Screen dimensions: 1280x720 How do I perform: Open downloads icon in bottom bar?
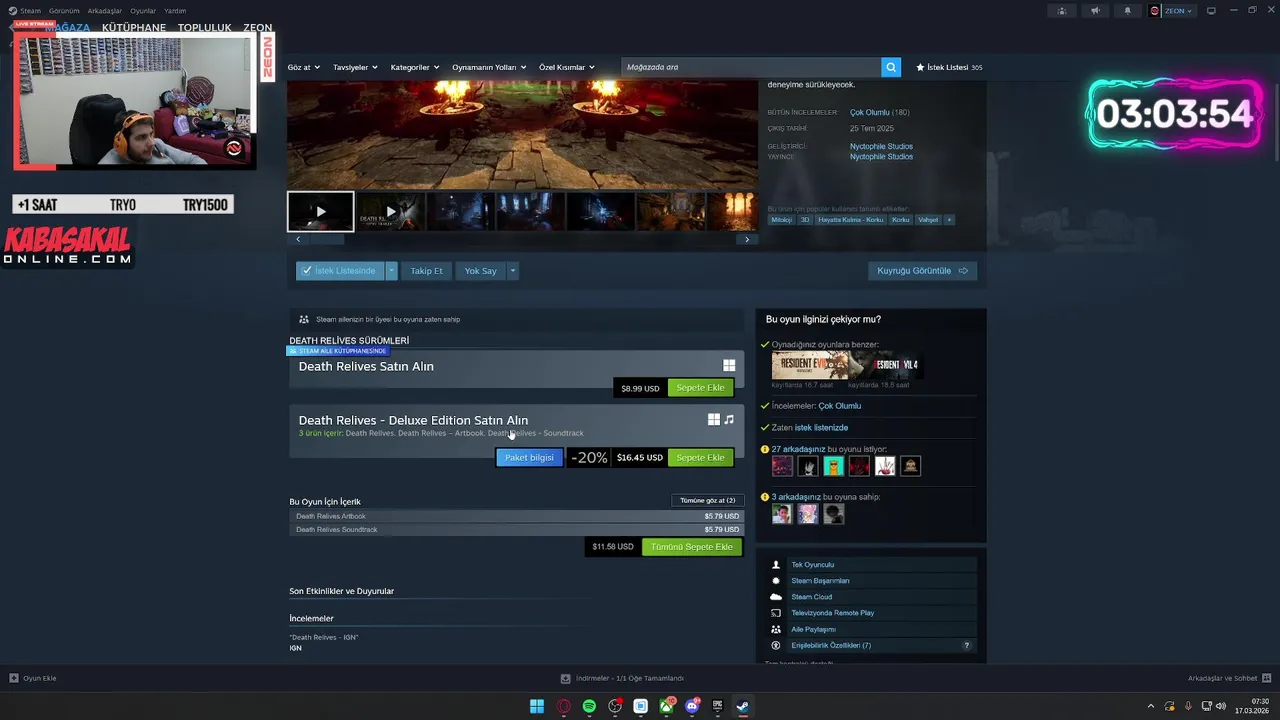point(566,678)
